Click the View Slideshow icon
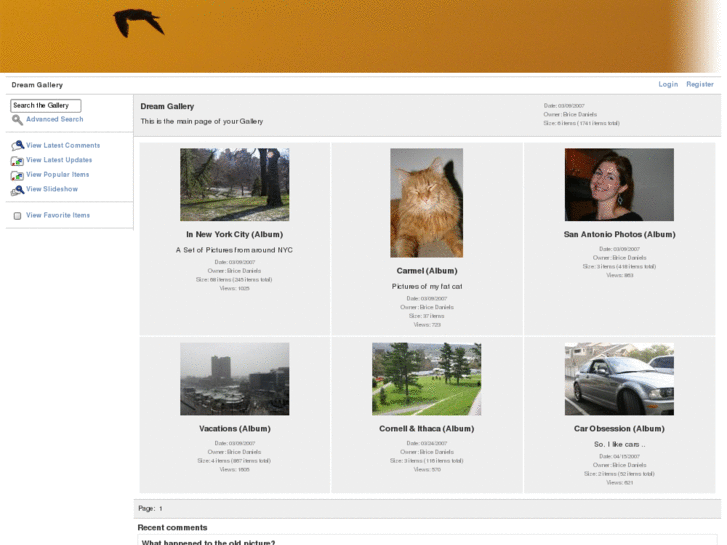 (x=17, y=189)
